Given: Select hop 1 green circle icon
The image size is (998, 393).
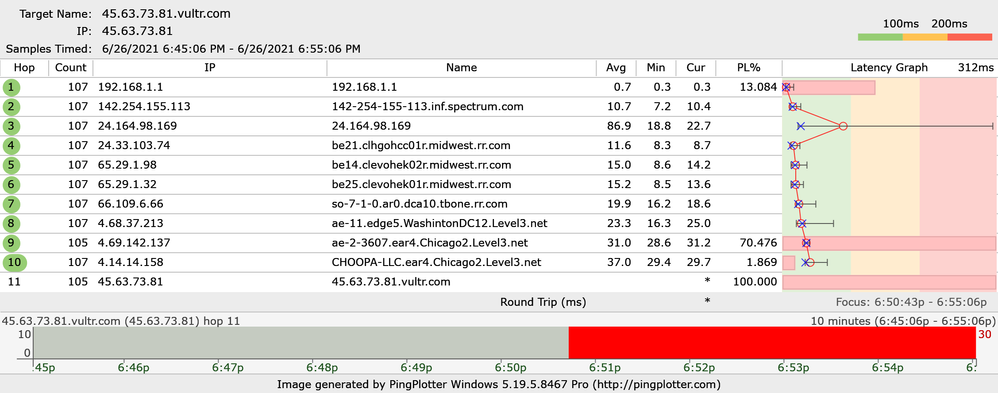Looking at the screenshot, I should [x=11, y=87].
